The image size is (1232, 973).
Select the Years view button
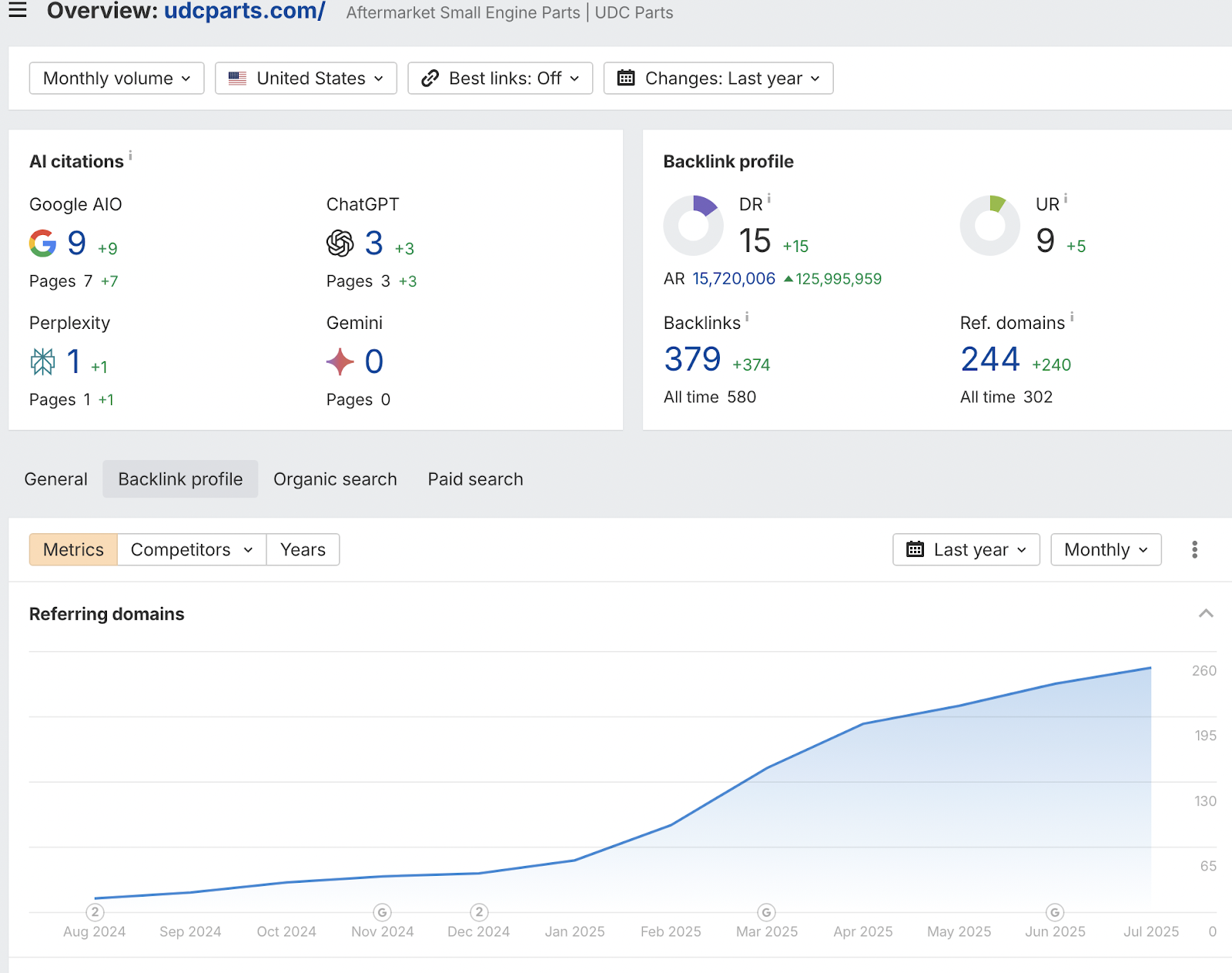(303, 549)
